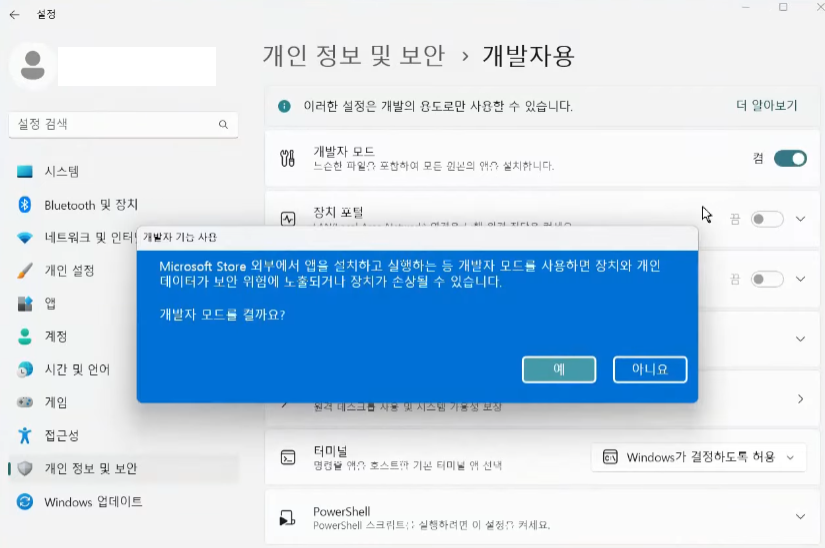This screenshot has width=825, height=548.
Task: Click the user profile avatar
Action: pyautogui.click(x=33, y=66)
